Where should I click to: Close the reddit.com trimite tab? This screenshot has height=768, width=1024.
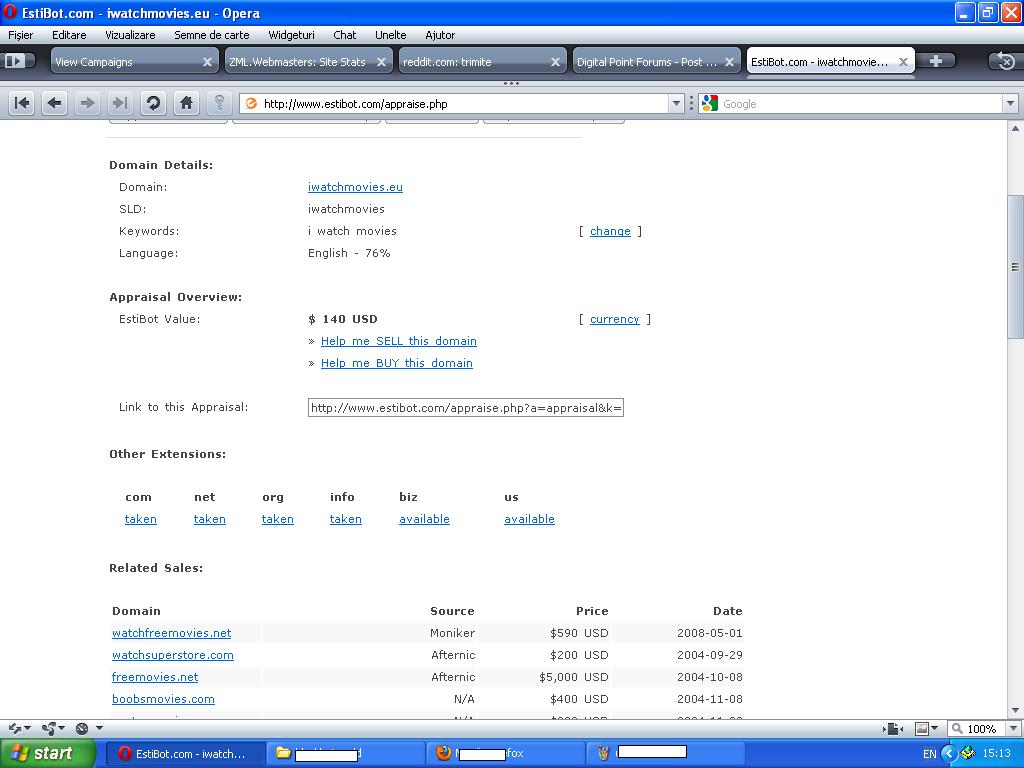(555, 62)
